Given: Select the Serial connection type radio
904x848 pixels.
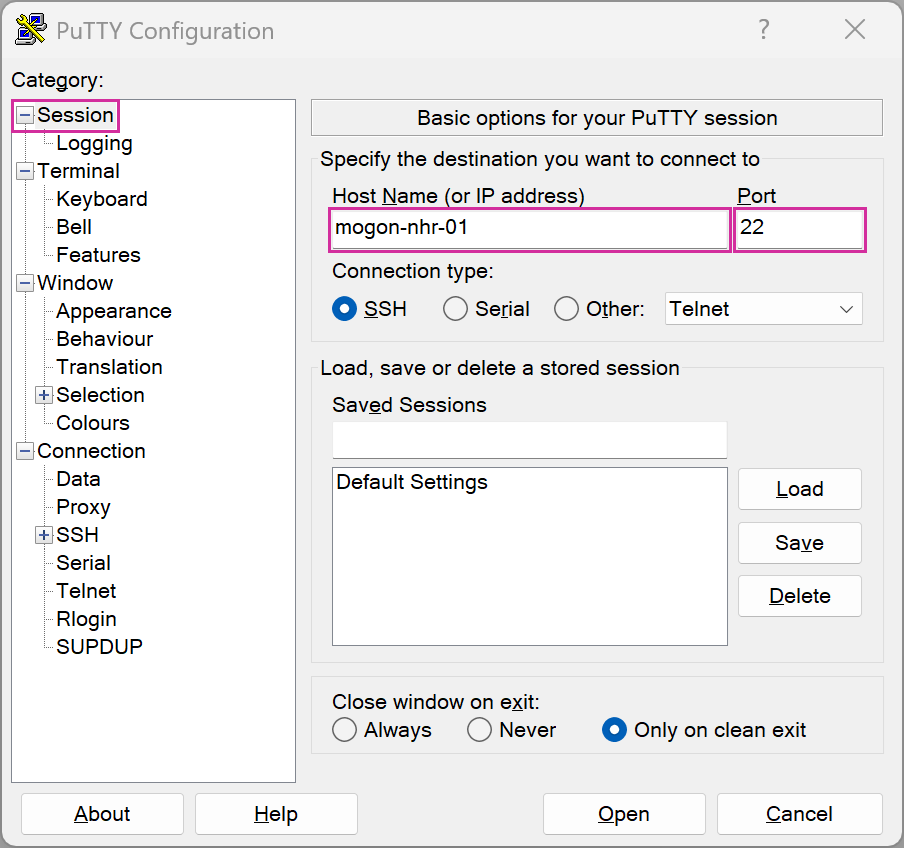Looking at the screenshot, I should tap(456, 309).
